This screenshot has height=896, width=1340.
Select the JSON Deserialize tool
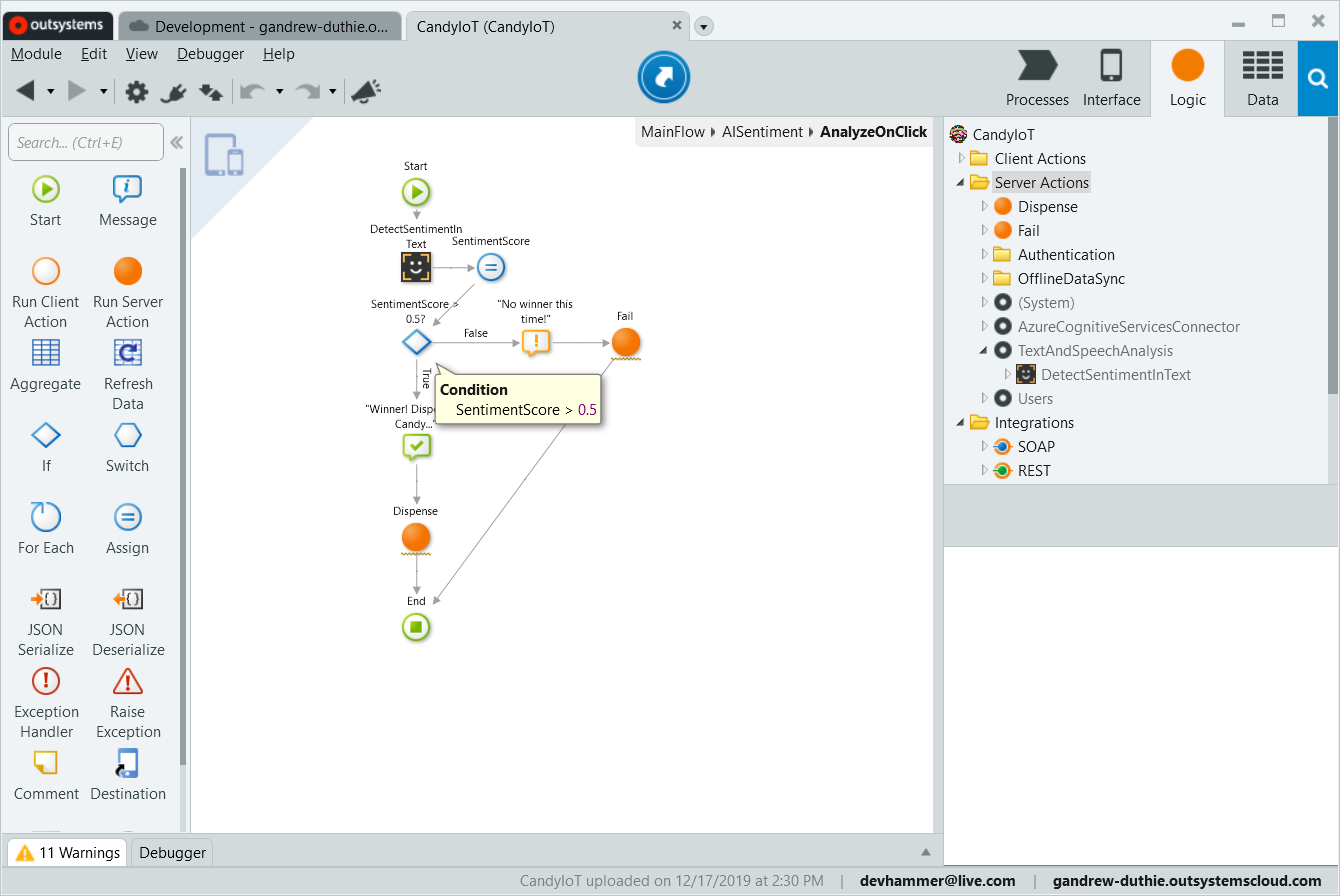coord(128,621)
